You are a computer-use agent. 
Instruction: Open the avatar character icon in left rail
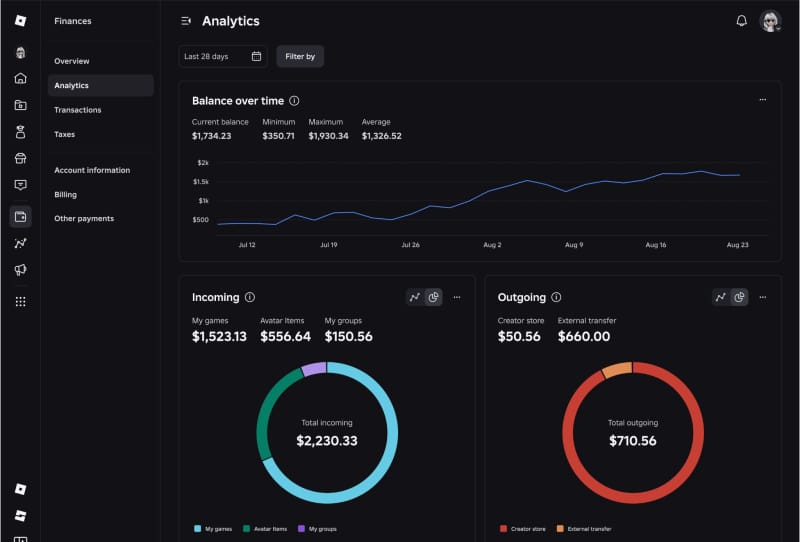20,132
